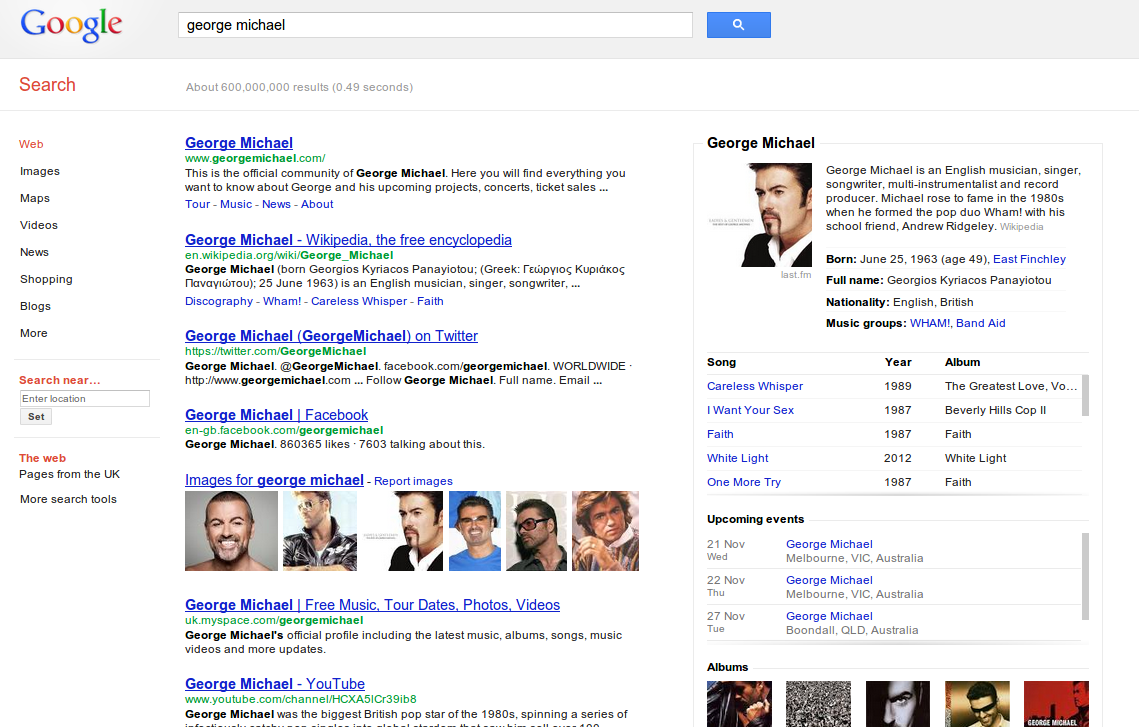The width and height of the screenshot is (1139, 727).
Task: Open Maps from the left sidebar
Action: pos(34,197)
